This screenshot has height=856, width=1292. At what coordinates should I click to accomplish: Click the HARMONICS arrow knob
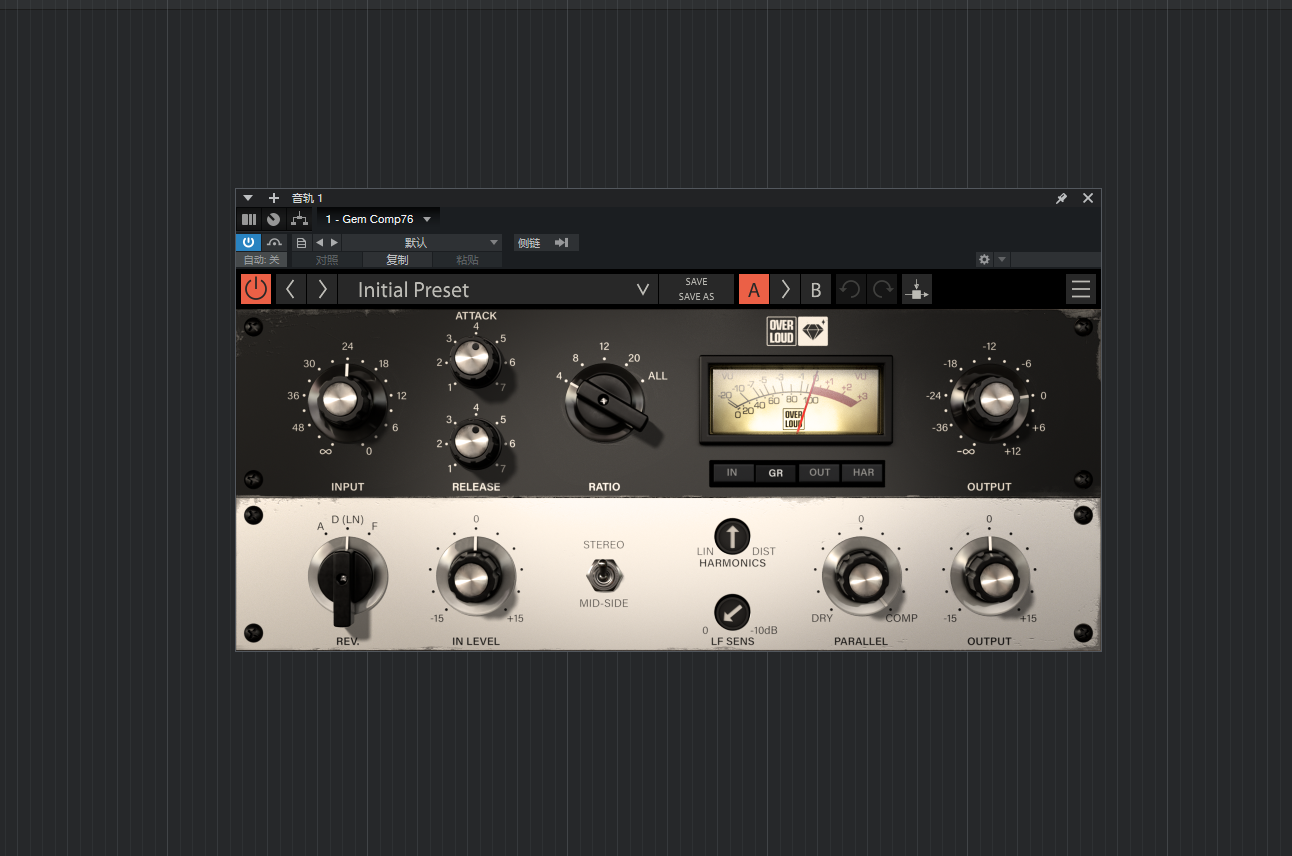pos(732,537)
